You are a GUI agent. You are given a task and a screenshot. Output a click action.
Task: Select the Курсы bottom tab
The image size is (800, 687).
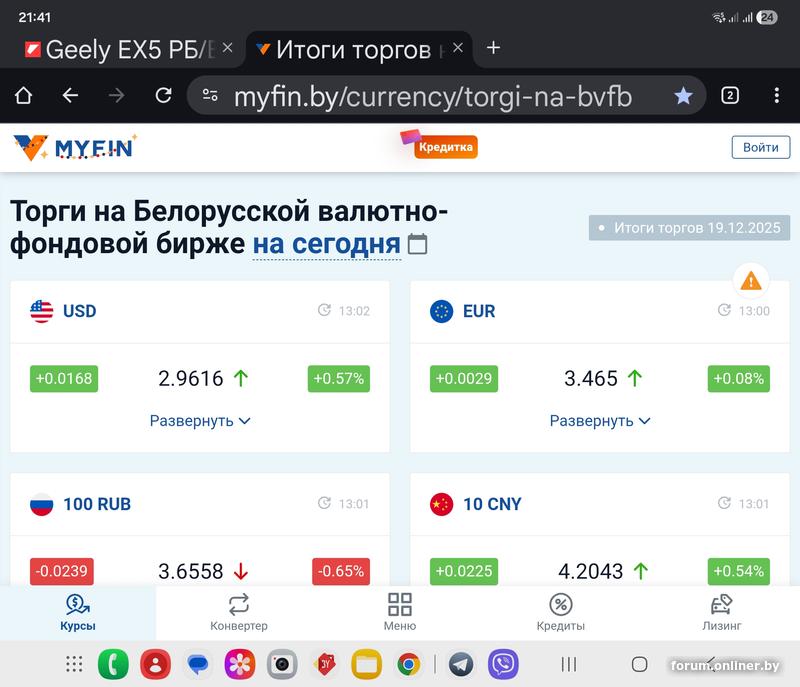point(78,613)
